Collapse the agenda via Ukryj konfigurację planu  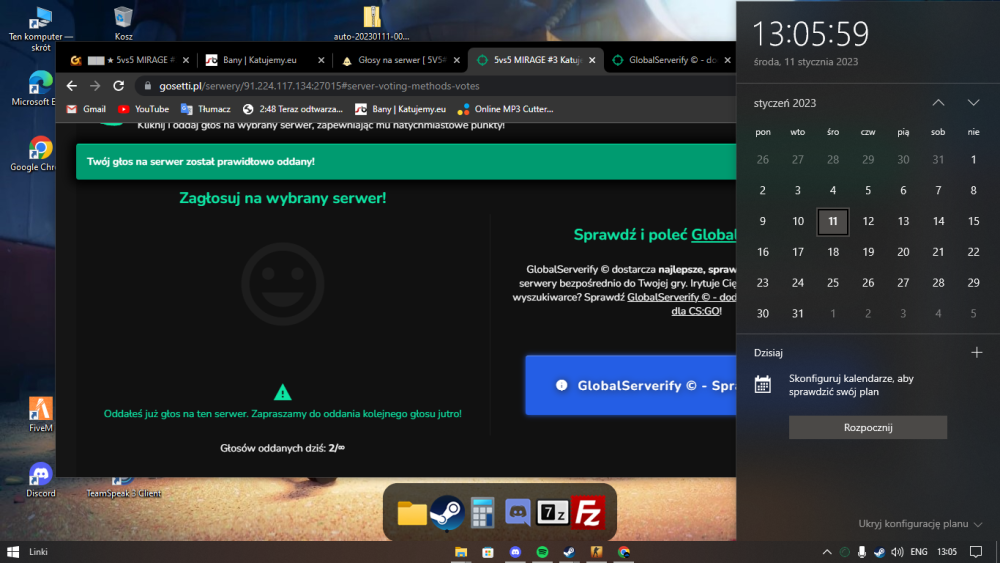pyautogui.click(x=920, y=523)
